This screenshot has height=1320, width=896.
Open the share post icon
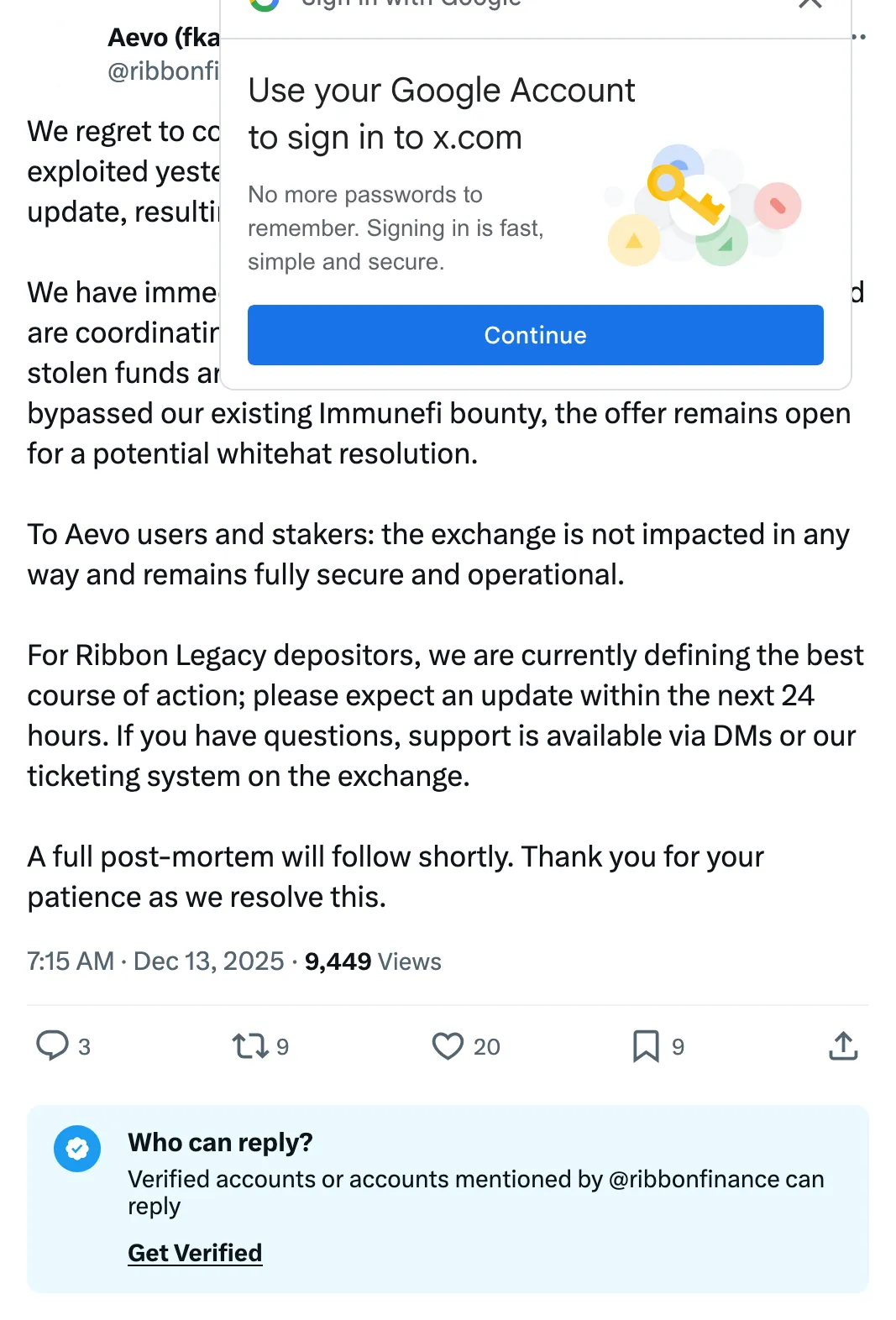[843, 1045]
